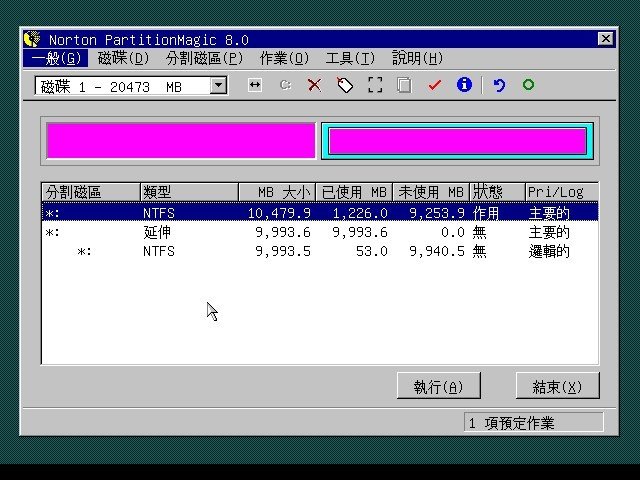Click the 磁碟 1 - 20473 MB combo box
640x480 pixels.
(131, 86)
